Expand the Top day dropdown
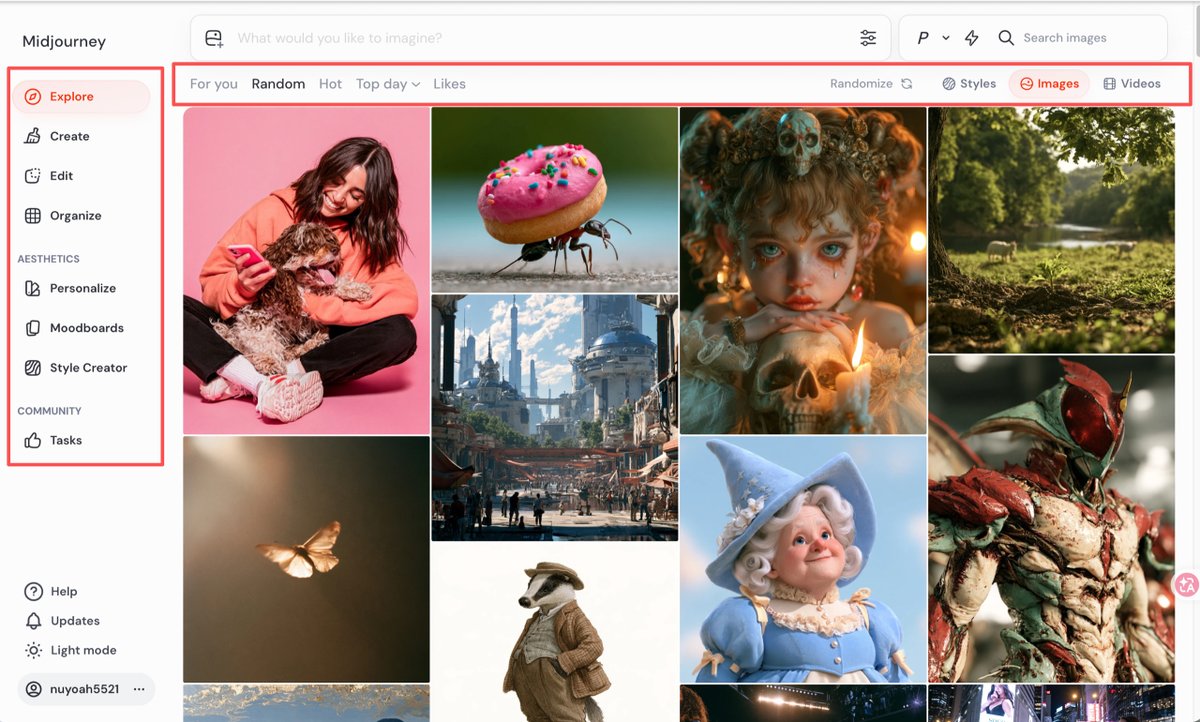1200x722 pixels. tap(388, 84)
